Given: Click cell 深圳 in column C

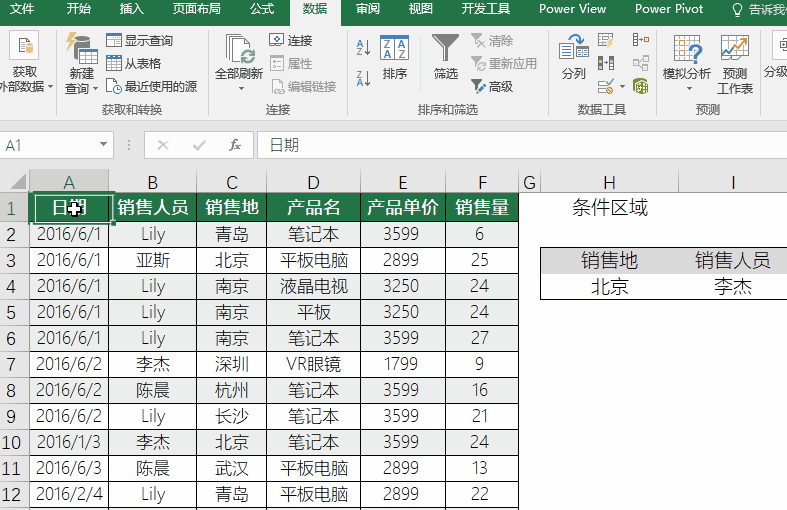Looking at the screenshot, I should [x=231, y=364].
